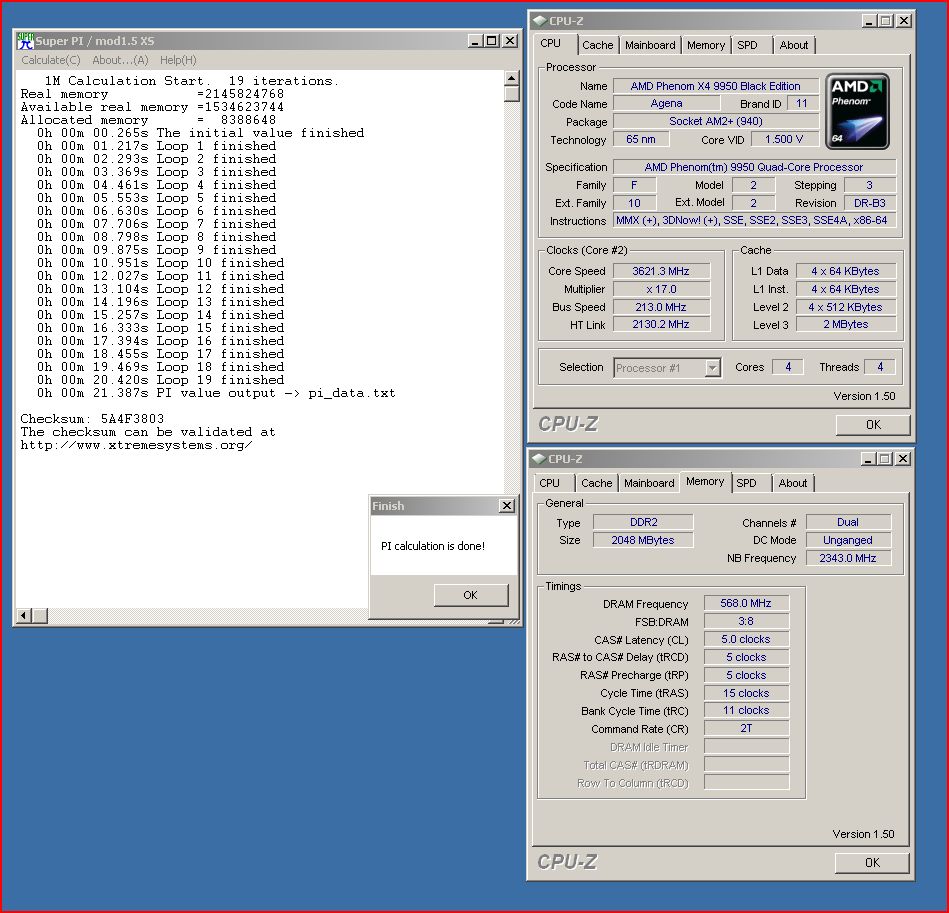Click the DRAM Frequency value 568.0 MHz

[x=746, y=603]
